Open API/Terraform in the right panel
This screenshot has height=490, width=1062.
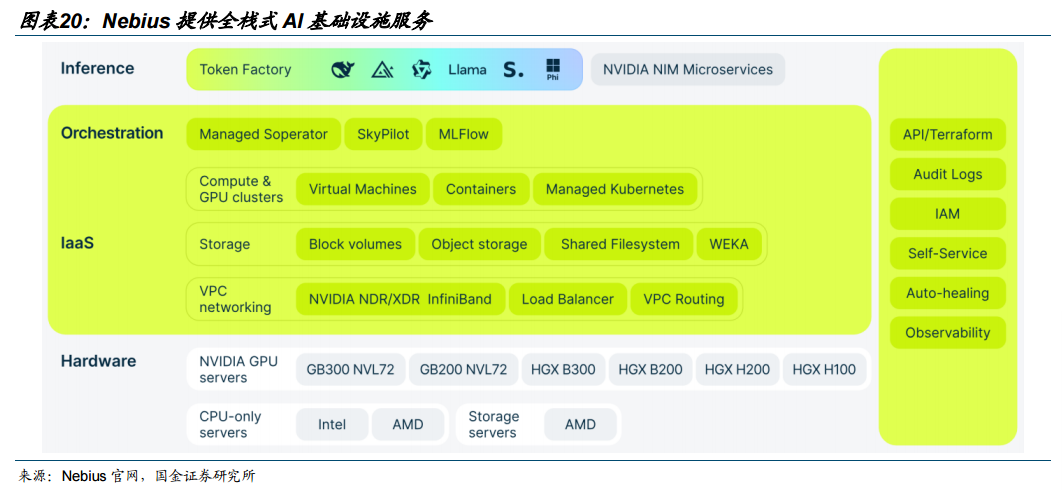pyautogui.click(x=947, y=135)
